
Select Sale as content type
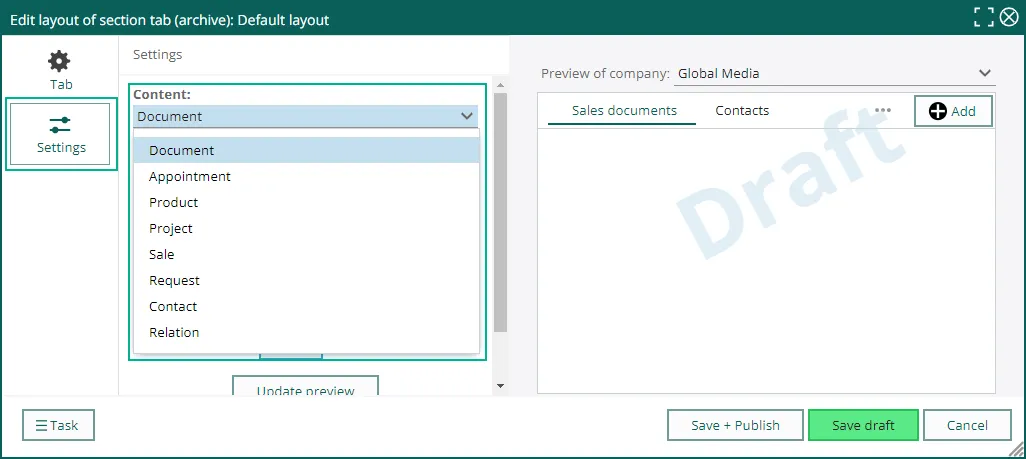tap(162, 255)
